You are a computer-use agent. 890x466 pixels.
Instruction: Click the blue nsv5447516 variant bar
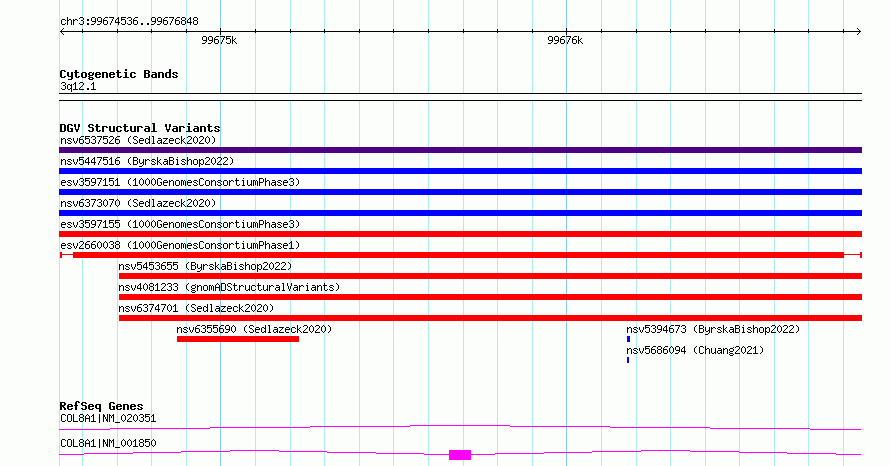[460, 171]
